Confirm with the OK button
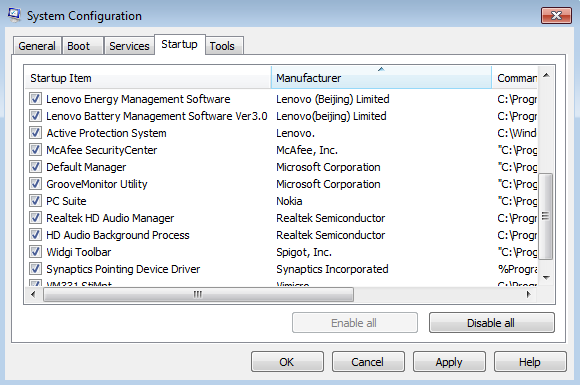 (287, 362)
